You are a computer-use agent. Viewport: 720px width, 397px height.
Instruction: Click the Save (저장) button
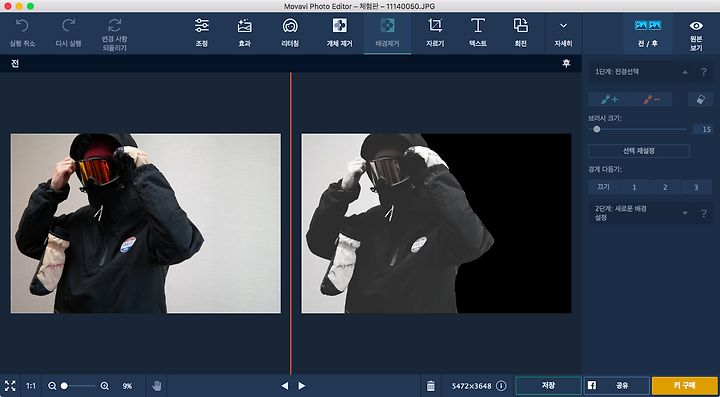point(548,386)
